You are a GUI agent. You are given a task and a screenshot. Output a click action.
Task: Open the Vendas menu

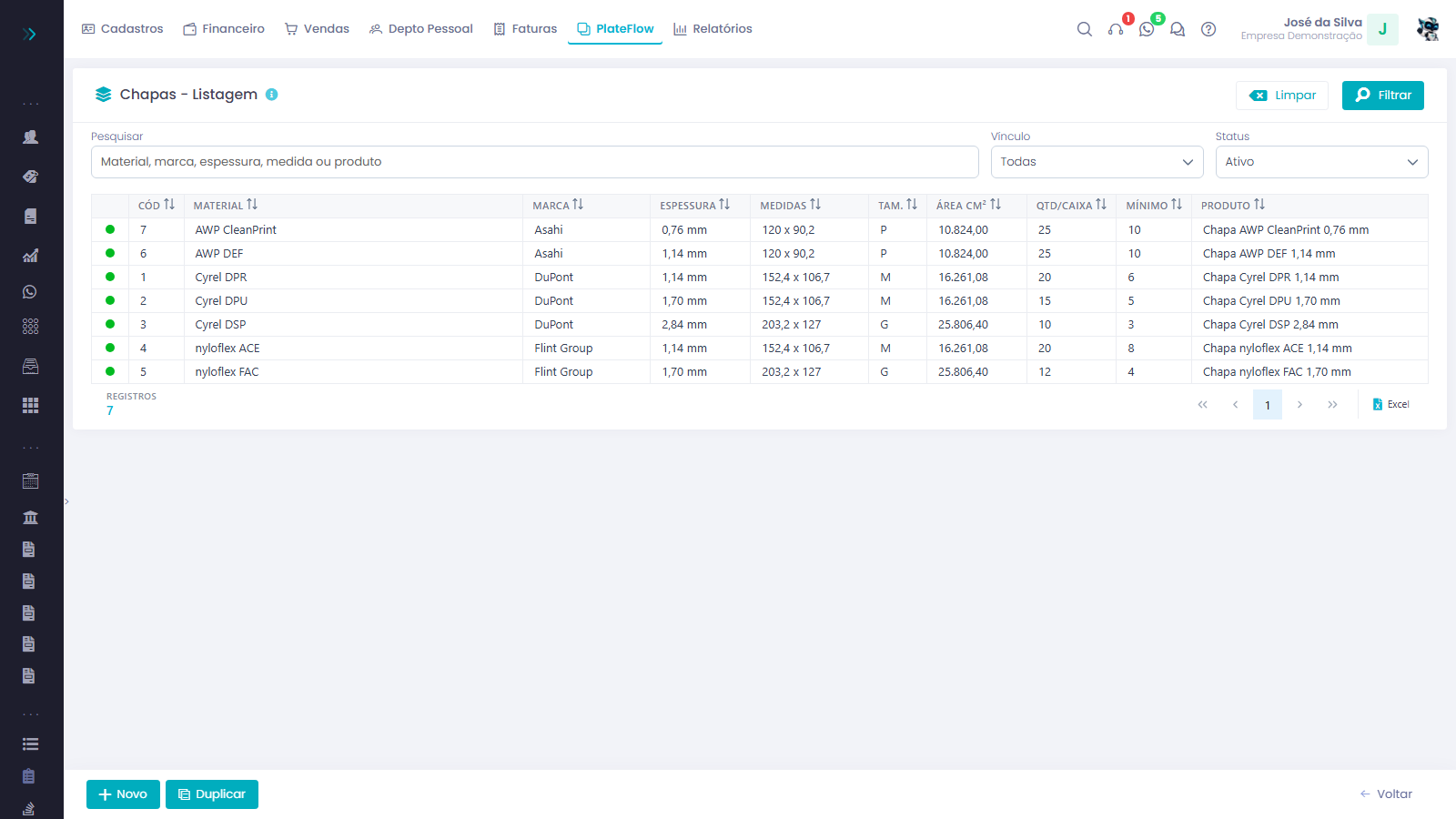coord(317,29)
